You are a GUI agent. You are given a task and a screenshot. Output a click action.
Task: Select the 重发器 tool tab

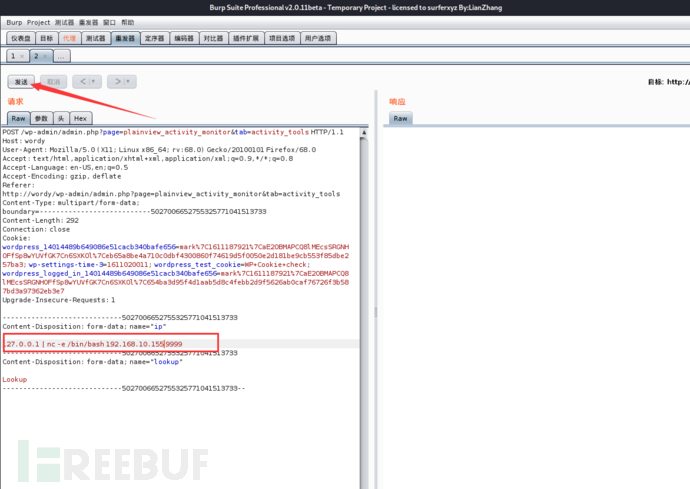click(125, 38)
